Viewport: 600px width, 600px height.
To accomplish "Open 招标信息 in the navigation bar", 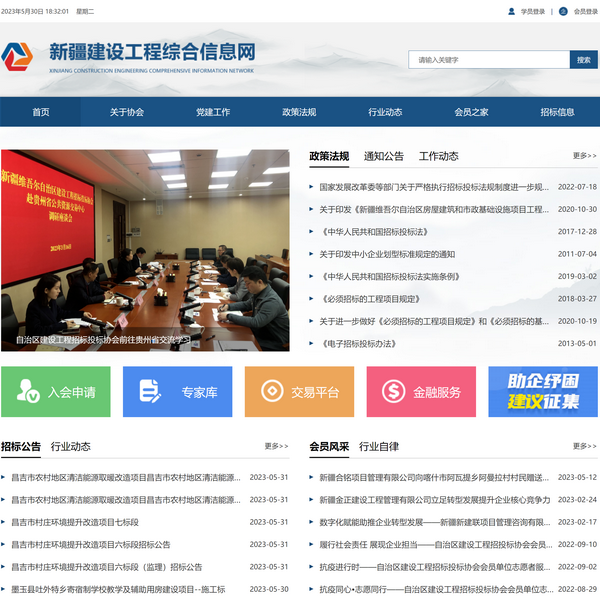I will (x=557, y=112).
